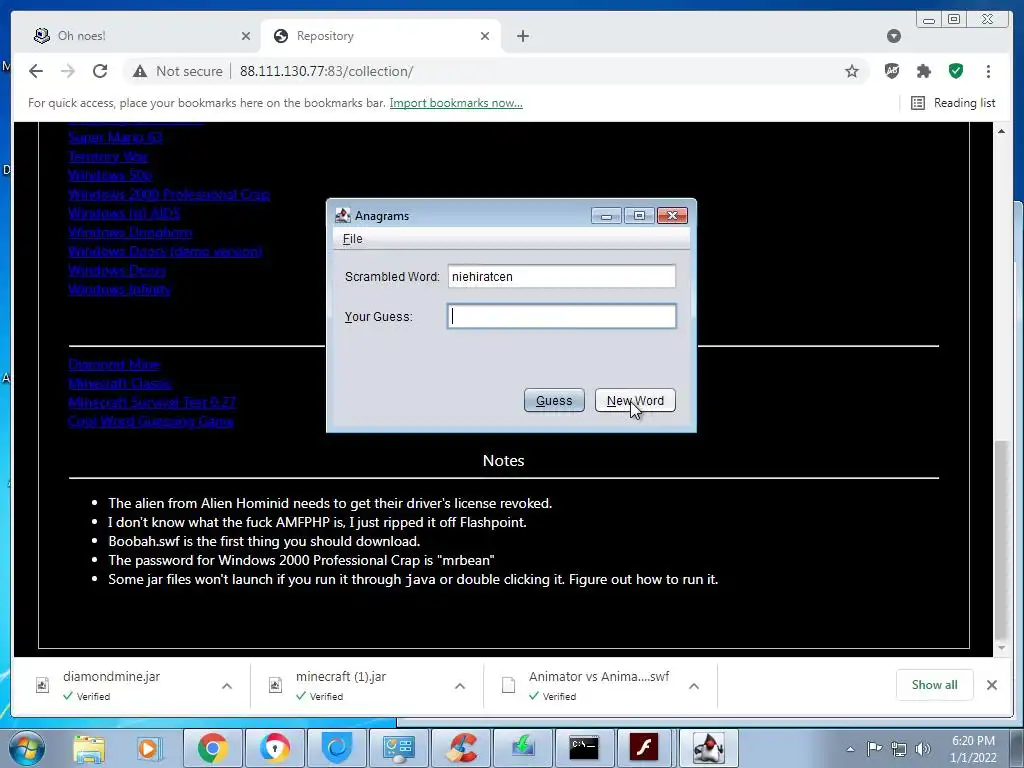Click the Chrome taskbar icon
Screen dimensions: 1024x768
click(x=213, y=748)
